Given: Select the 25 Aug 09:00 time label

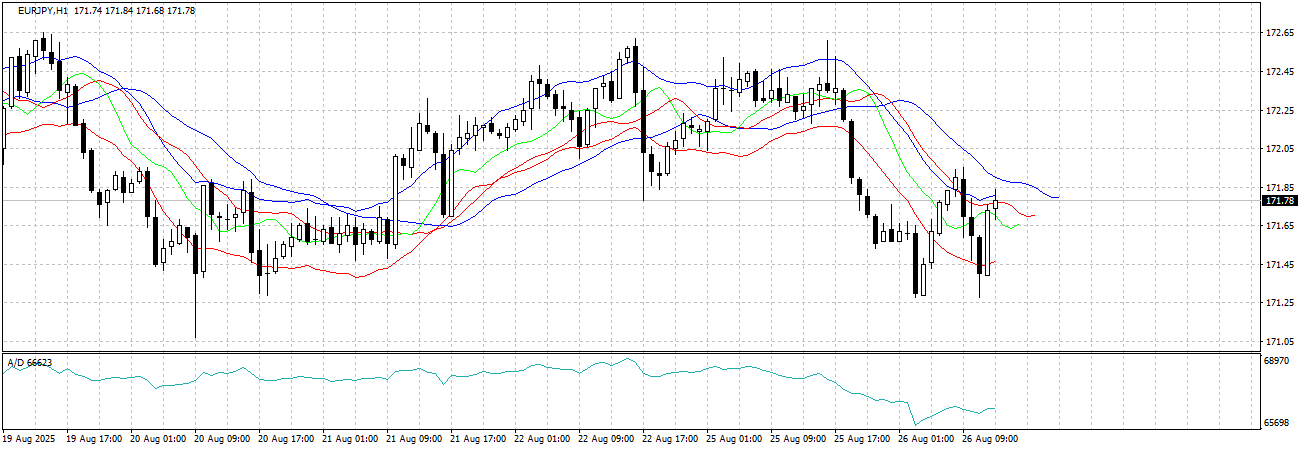Looking at the screenshot, I should (x=799, y=439).
